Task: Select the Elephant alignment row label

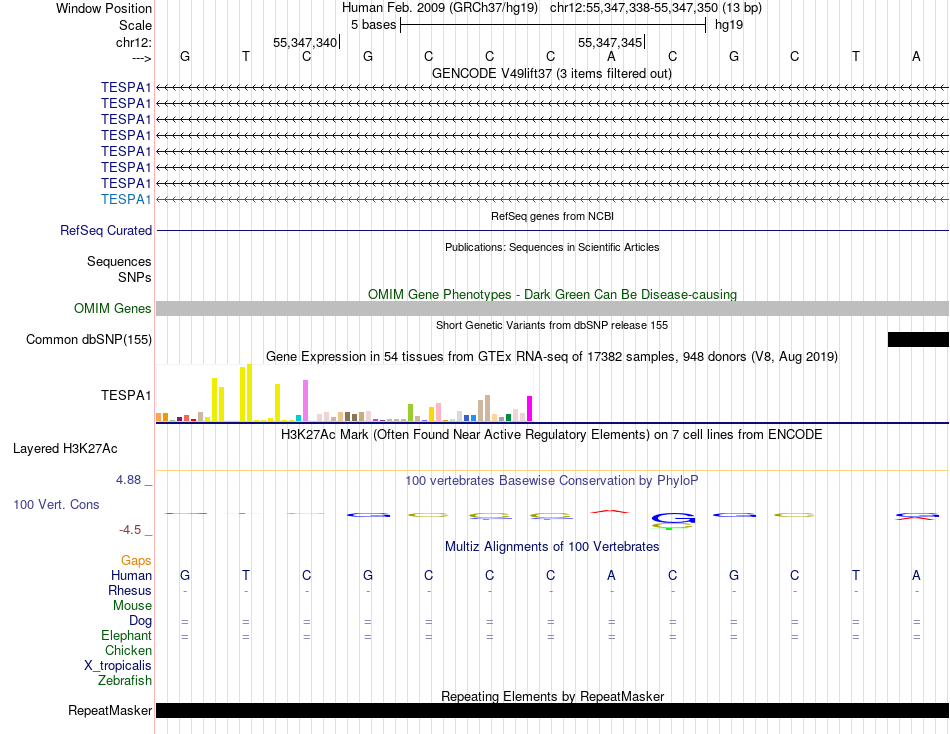Action: (x=126, y=635)
